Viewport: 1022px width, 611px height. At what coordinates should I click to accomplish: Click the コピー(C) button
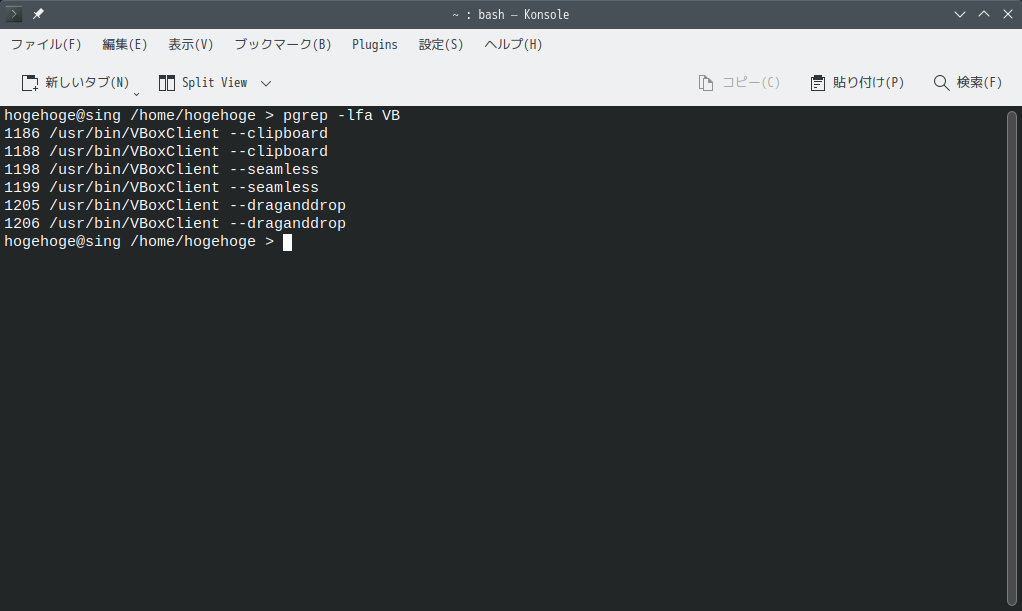739,83
